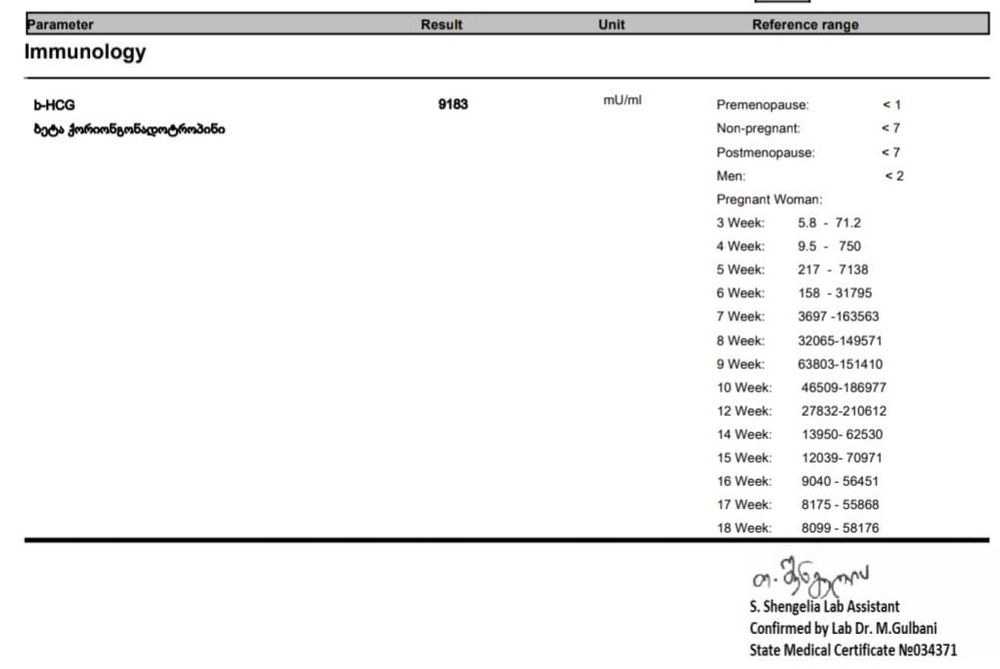Viewport: 1000px width, 669px height.
Task: Select the S. Shengelia Lab Assistant text
Action: click(824, 606)
